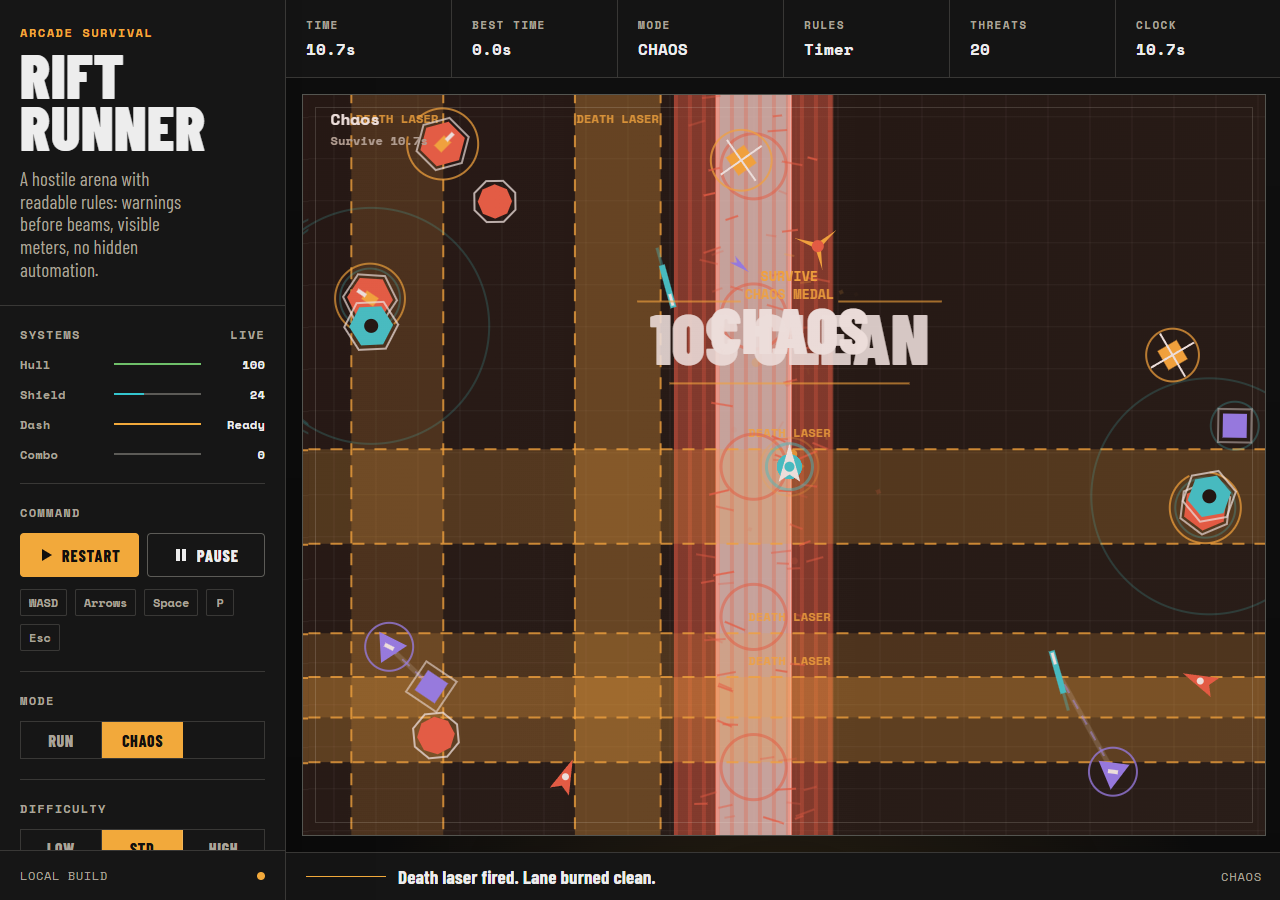This screenshot has width=1280, height=900.
Task: Restart the game run
Action: point(79,555)
